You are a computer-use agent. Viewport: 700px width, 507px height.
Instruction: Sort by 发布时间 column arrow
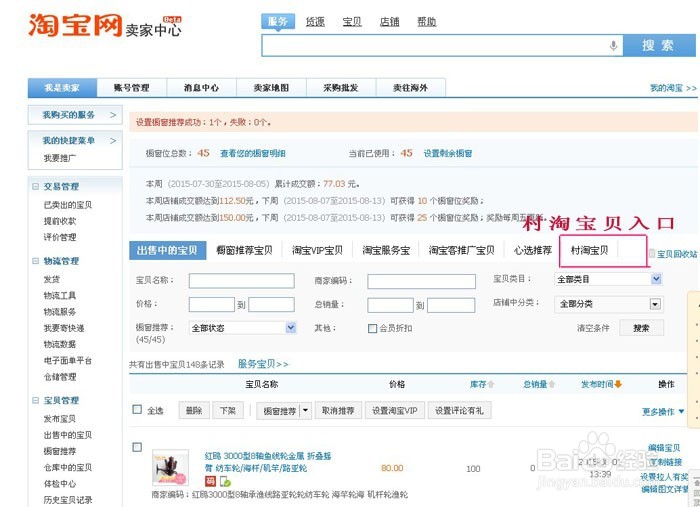[618, 384]
